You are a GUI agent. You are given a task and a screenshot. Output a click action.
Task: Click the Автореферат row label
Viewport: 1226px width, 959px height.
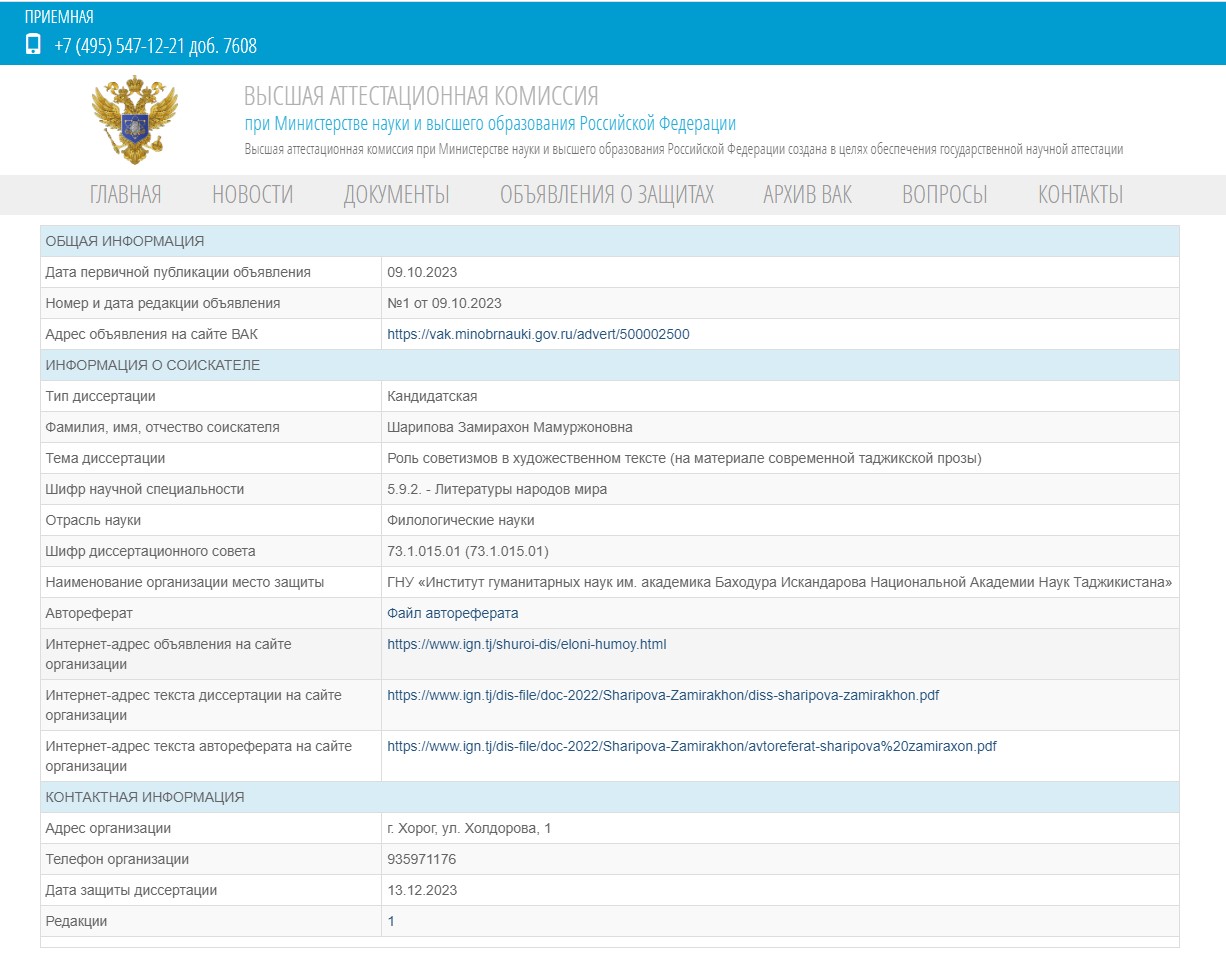tap(89, 613)
